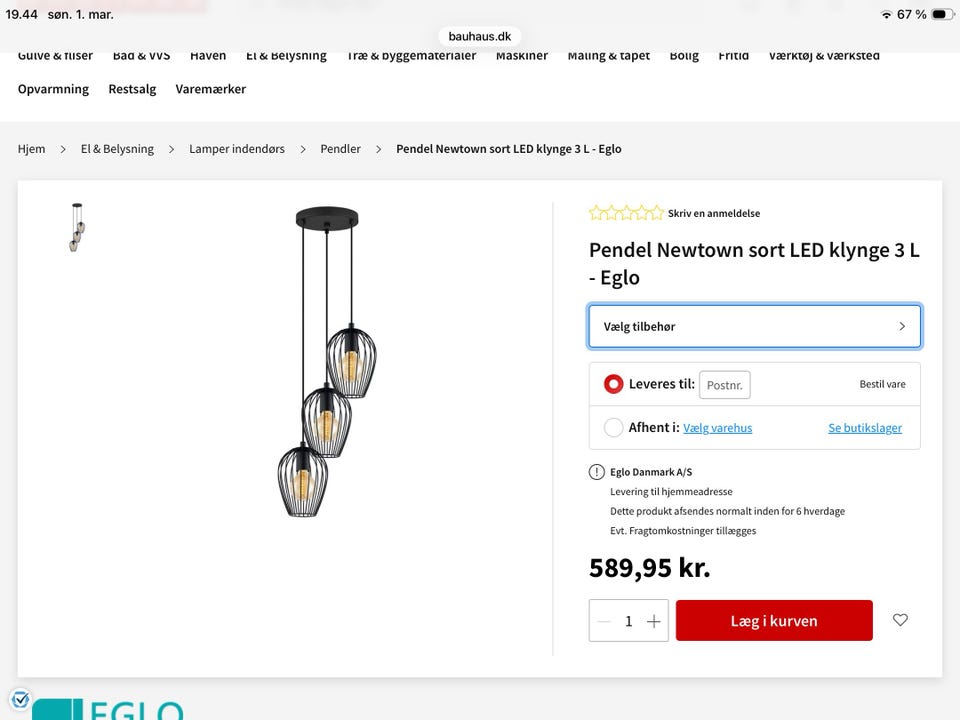The width and height of the screenshot is (960, 720).
Task: Tap the battery icon in status bar
Action: tap(941, 14)
